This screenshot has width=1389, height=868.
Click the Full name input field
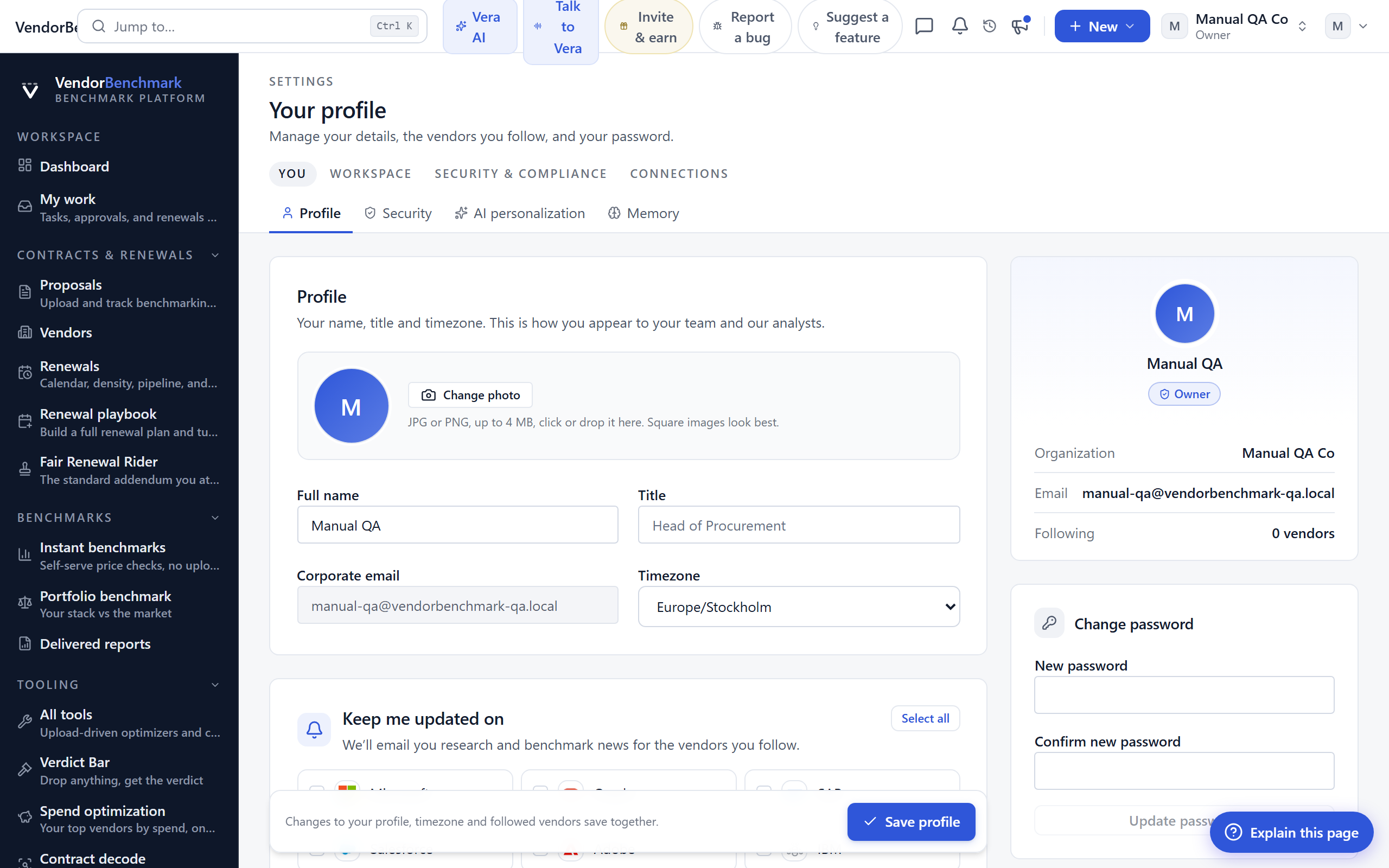click(457, 525)
